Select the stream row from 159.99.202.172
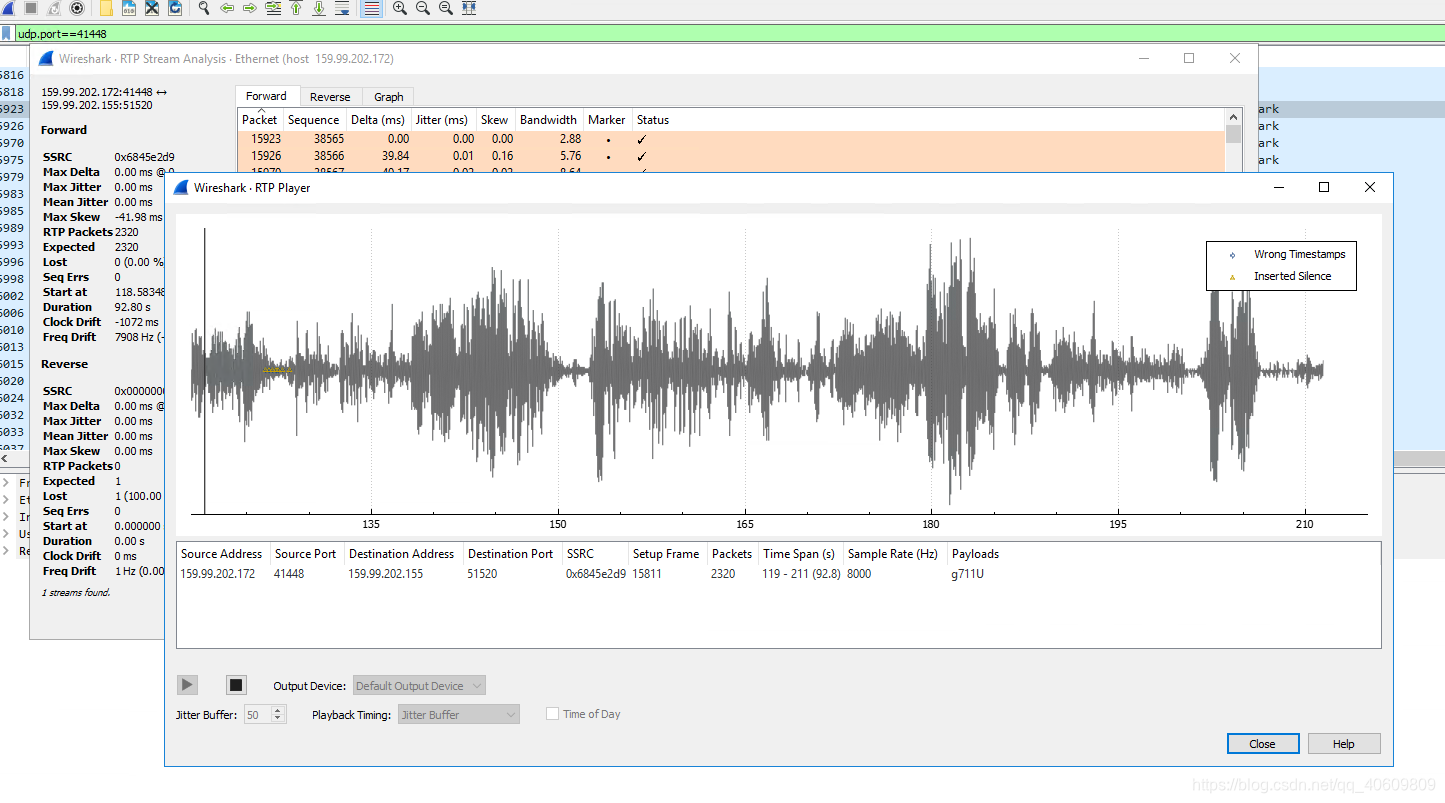 click(x=778, y=574)
